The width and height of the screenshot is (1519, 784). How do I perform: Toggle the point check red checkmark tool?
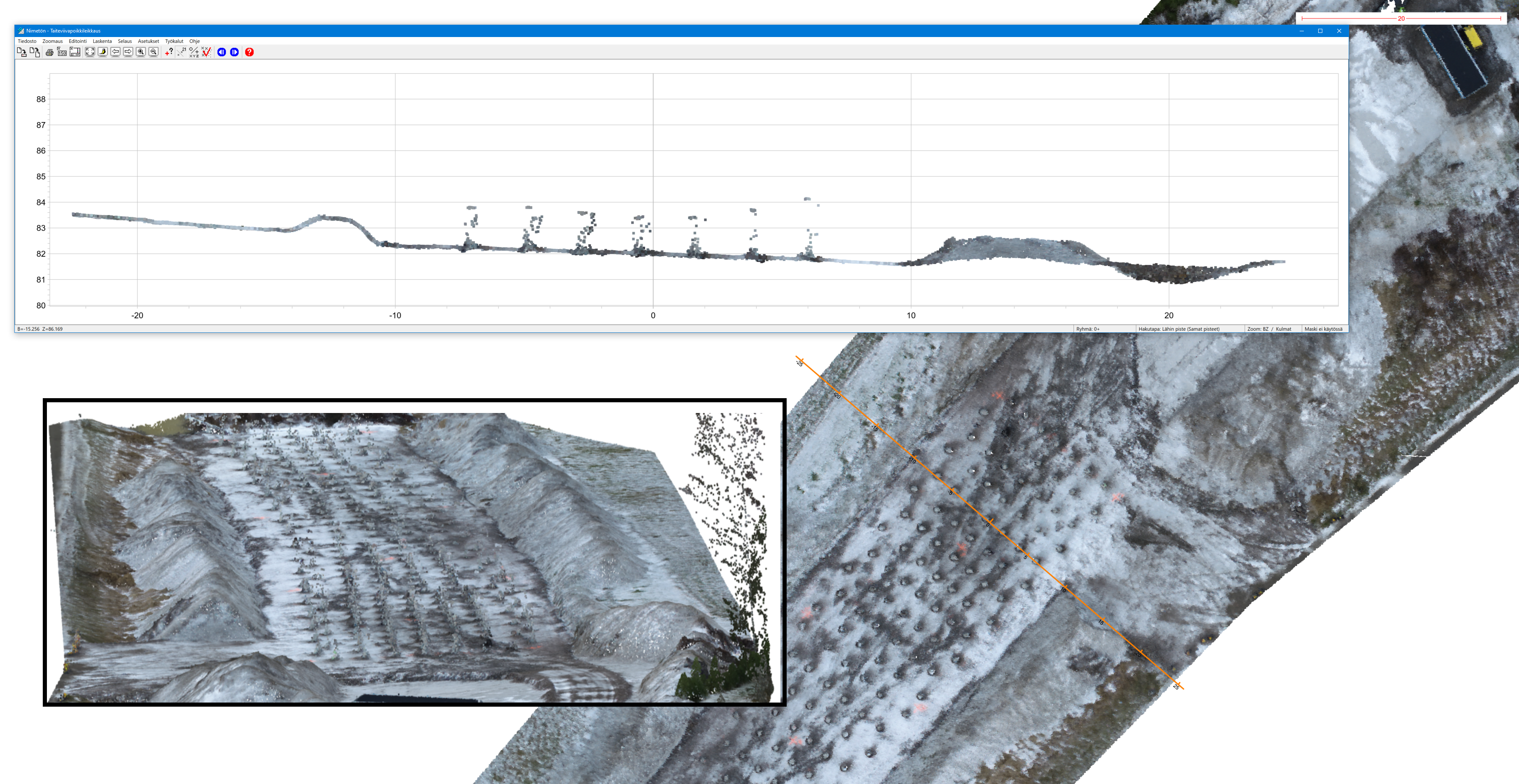pyautogui.click(x=206, y=53)
